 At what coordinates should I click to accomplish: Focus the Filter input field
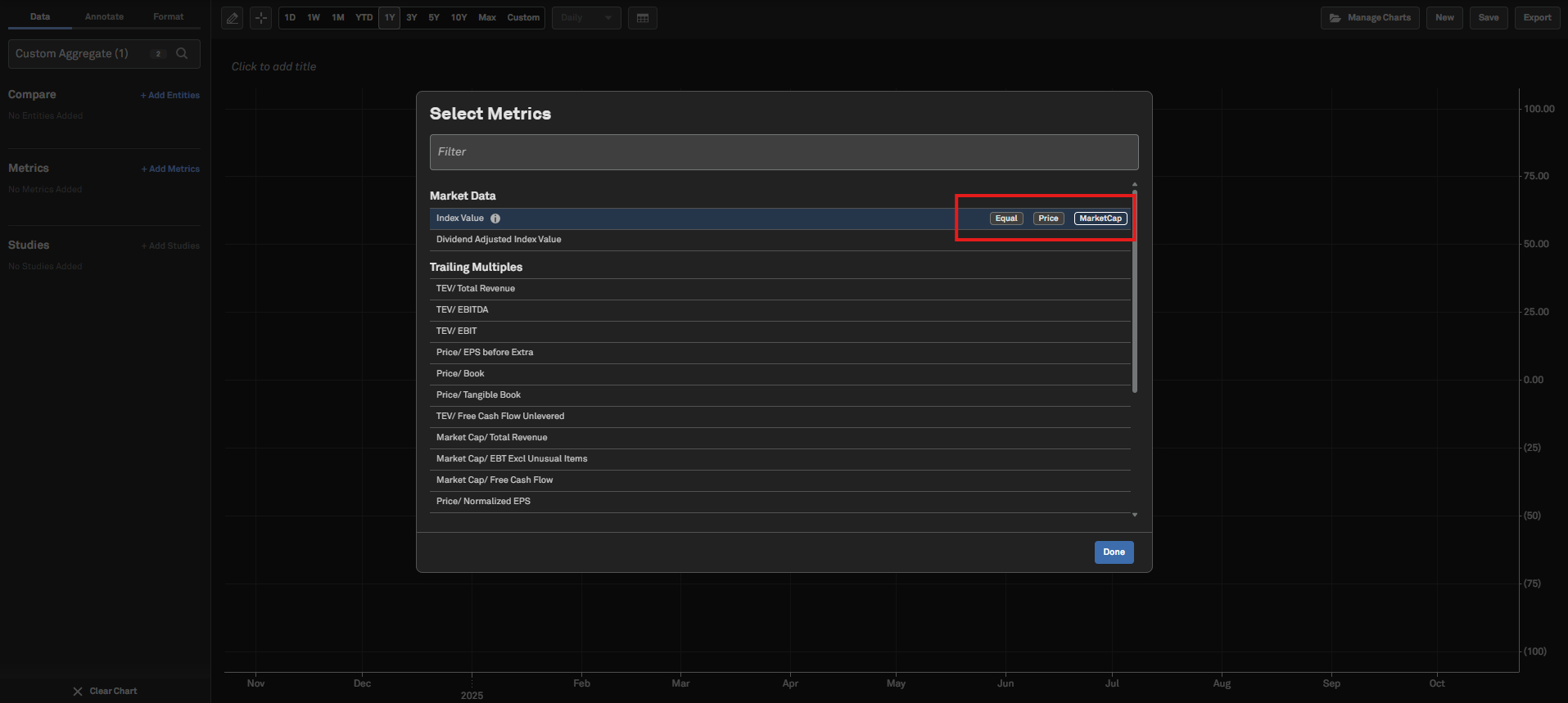pyautogui.click(x=784, y=152)
